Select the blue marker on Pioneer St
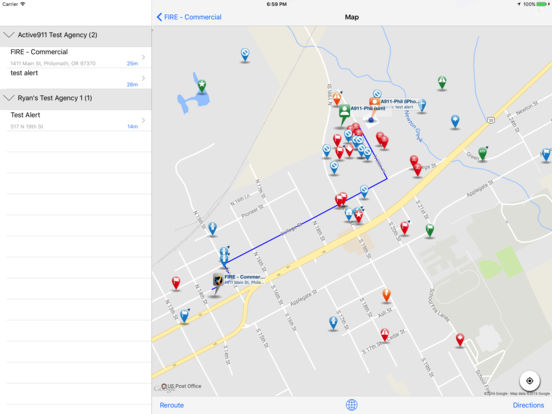The width and height of the screenshot is (552, 414). click(212, 228)
